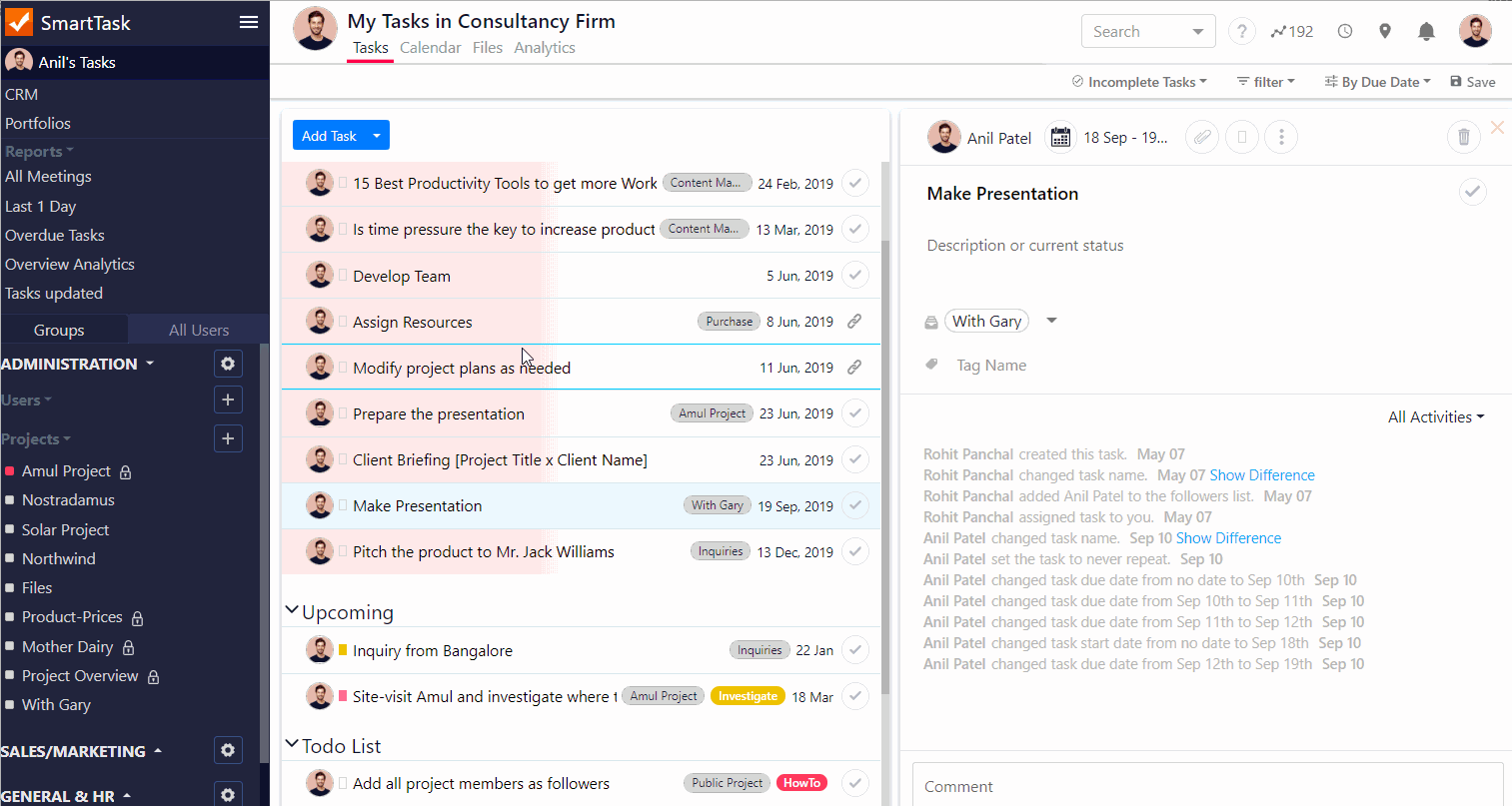Image resolution: width=1512 pixels, height=806 pixels.
Task: Open the hamburger menu beside SmartTask
Action: point(249,22)
